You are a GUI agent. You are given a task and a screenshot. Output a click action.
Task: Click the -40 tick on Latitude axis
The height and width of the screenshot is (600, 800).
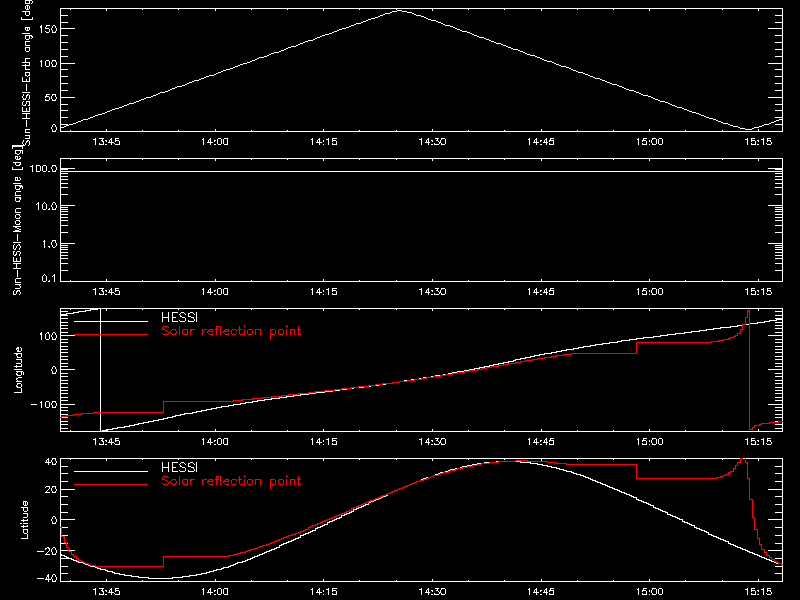tap(47, 579)
